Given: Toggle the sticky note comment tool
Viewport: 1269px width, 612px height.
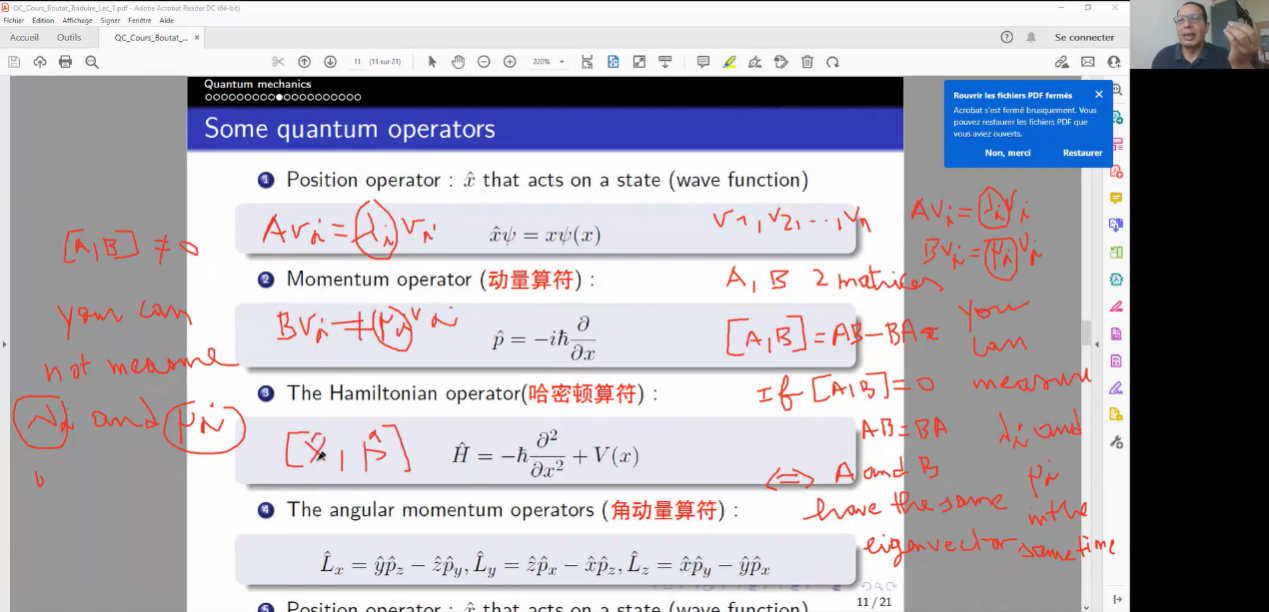Looking at the screenshot, I should tap(703, 62).
